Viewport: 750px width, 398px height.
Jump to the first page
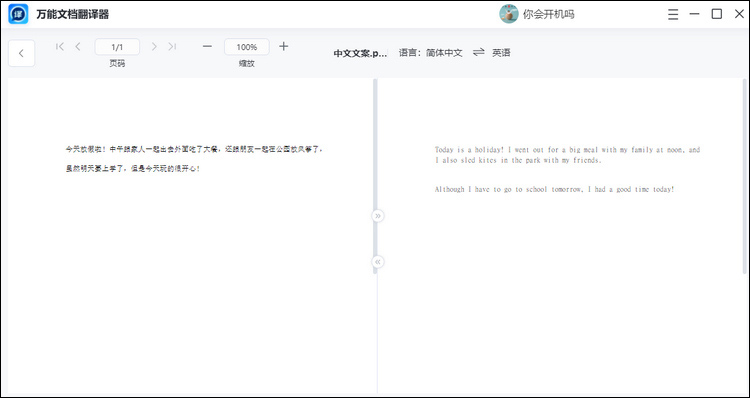click(x=60, y=46)
